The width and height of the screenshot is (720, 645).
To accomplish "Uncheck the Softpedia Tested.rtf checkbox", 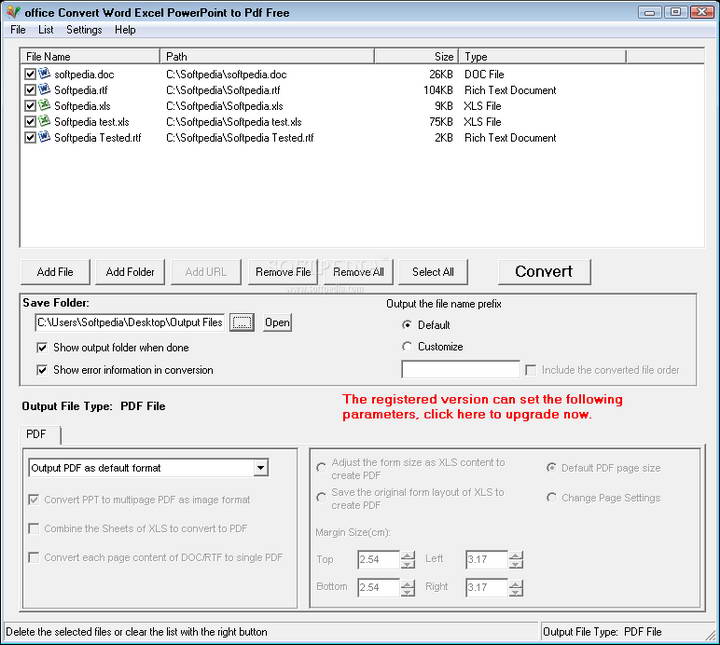I will pos(30,138).
